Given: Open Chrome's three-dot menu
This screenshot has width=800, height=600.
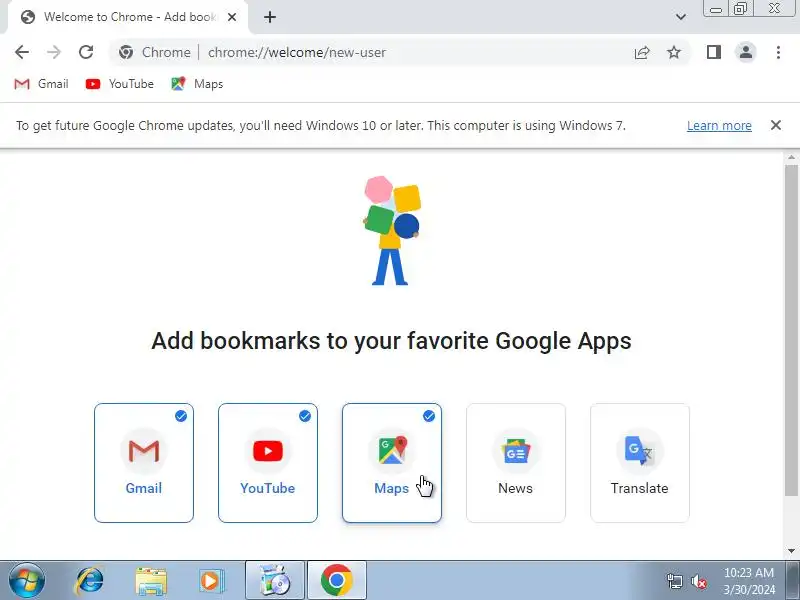Looking at the screenshot, I should tap(778, 52).
